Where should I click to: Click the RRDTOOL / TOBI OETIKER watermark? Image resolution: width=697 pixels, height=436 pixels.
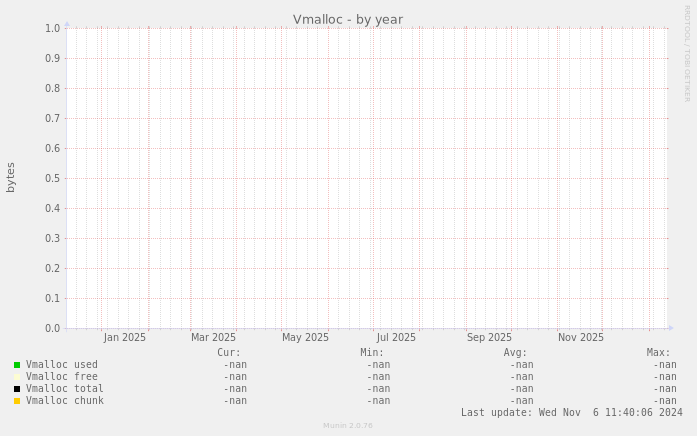(687, 53)
